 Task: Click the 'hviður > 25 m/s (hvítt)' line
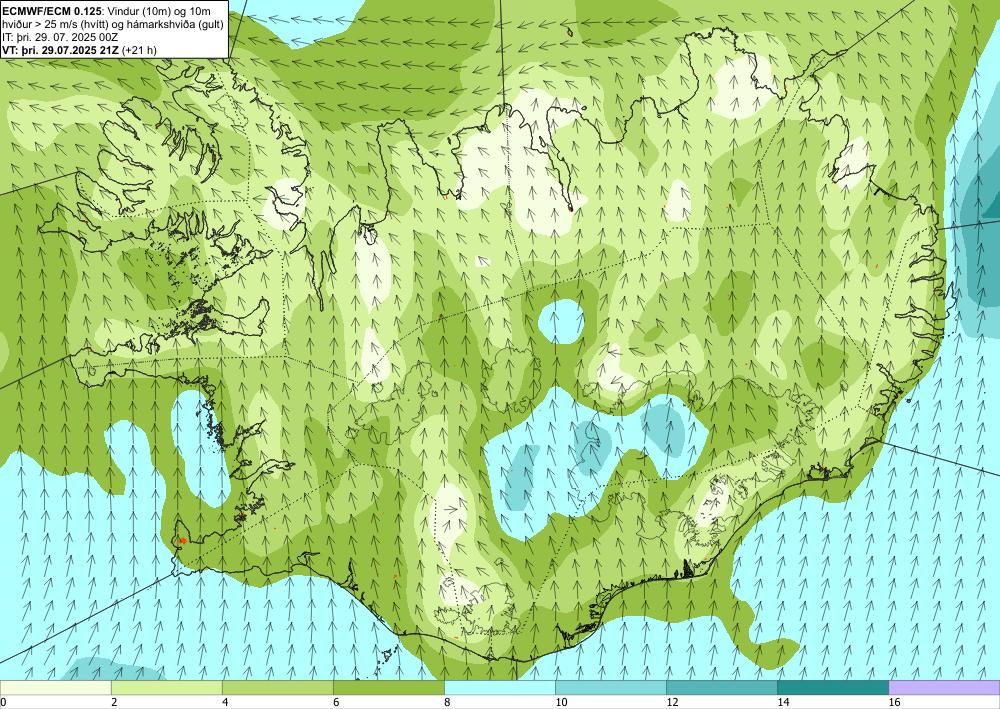tap(112, 23)
